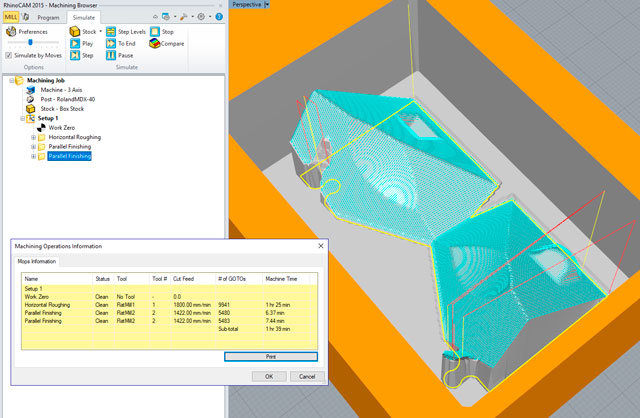The image size is (640, 418).
Task: Click the Step simulation icon
Action: pyautogui.click(x=75, y=55)
